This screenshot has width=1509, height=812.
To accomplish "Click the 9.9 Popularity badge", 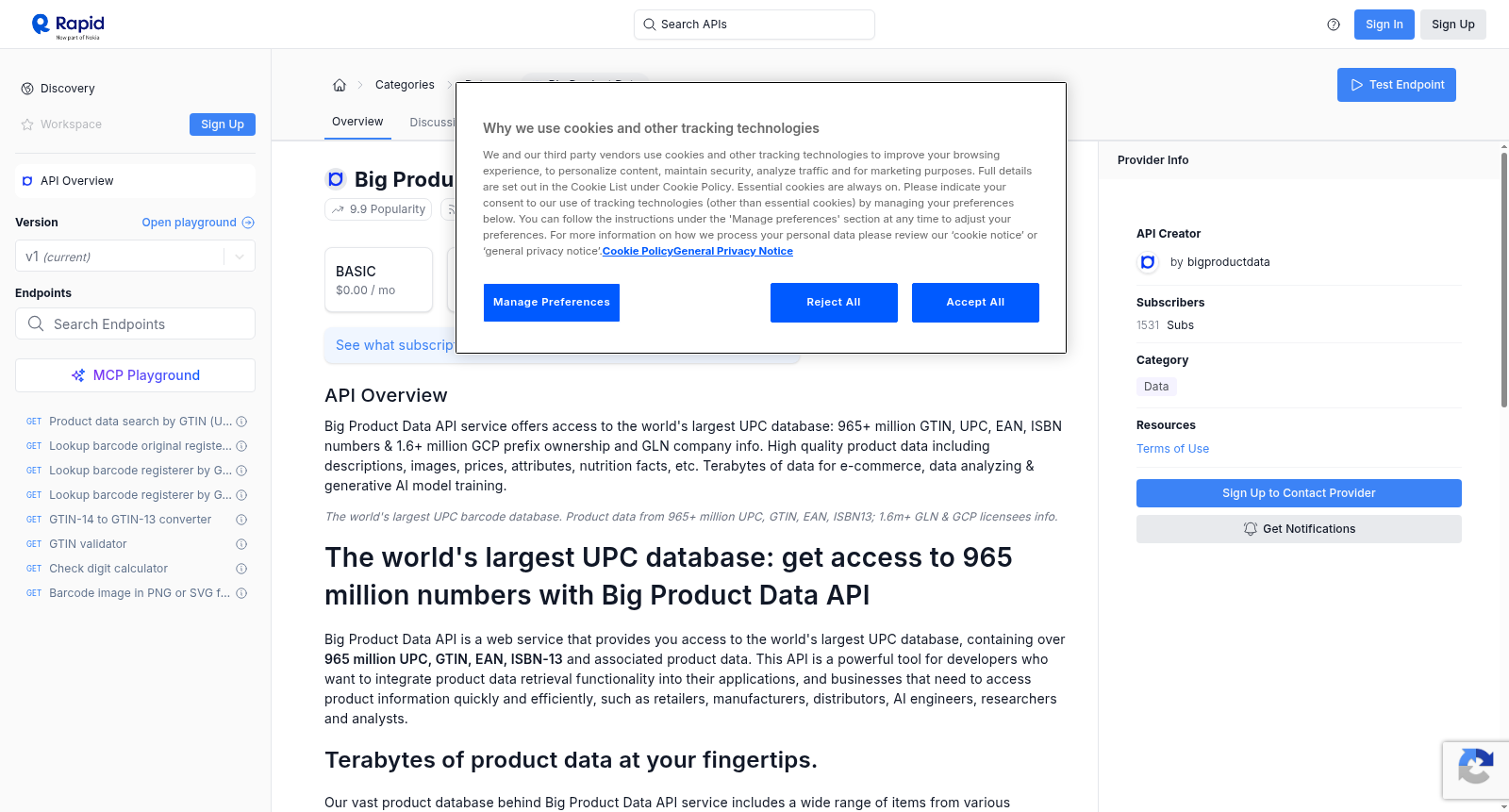I will coord(378,209).
